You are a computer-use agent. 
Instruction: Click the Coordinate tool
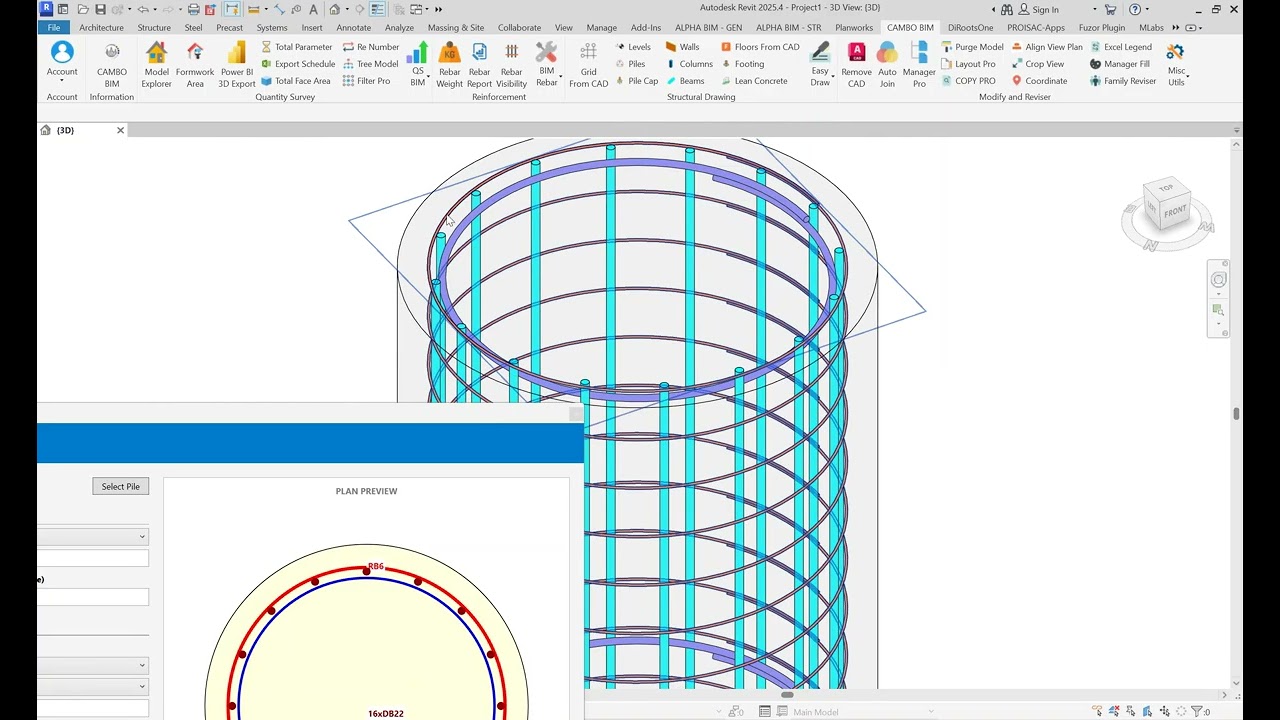(x=1039, y=81)
